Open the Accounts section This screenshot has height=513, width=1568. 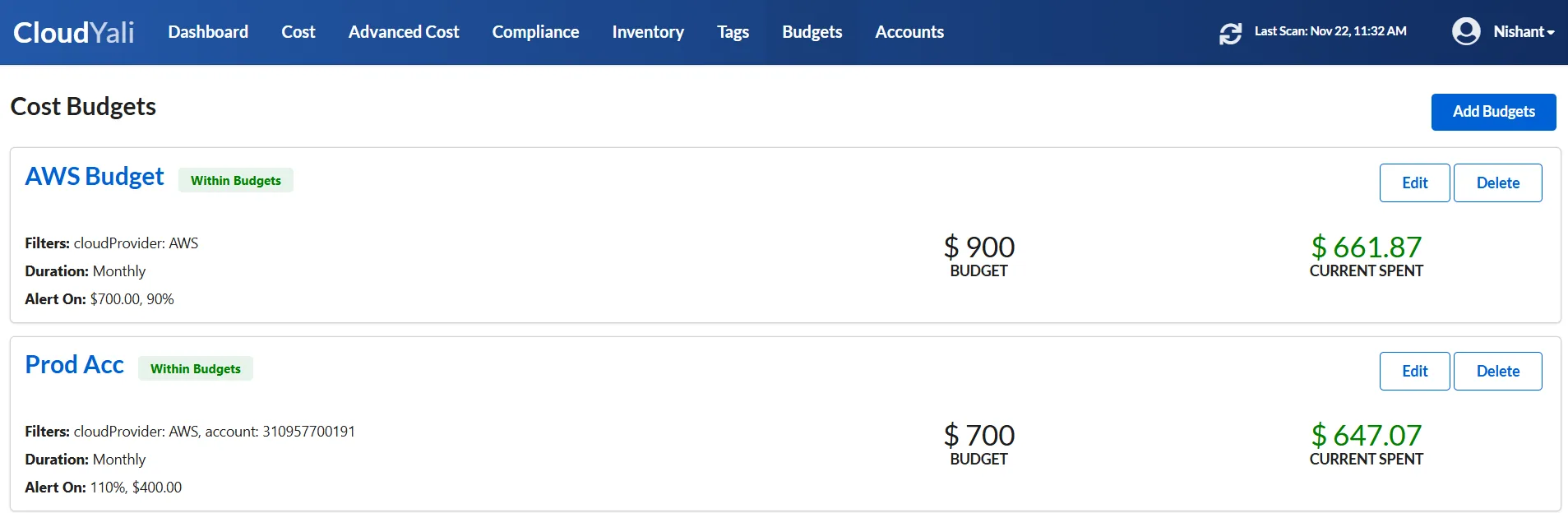click(909, 32)
